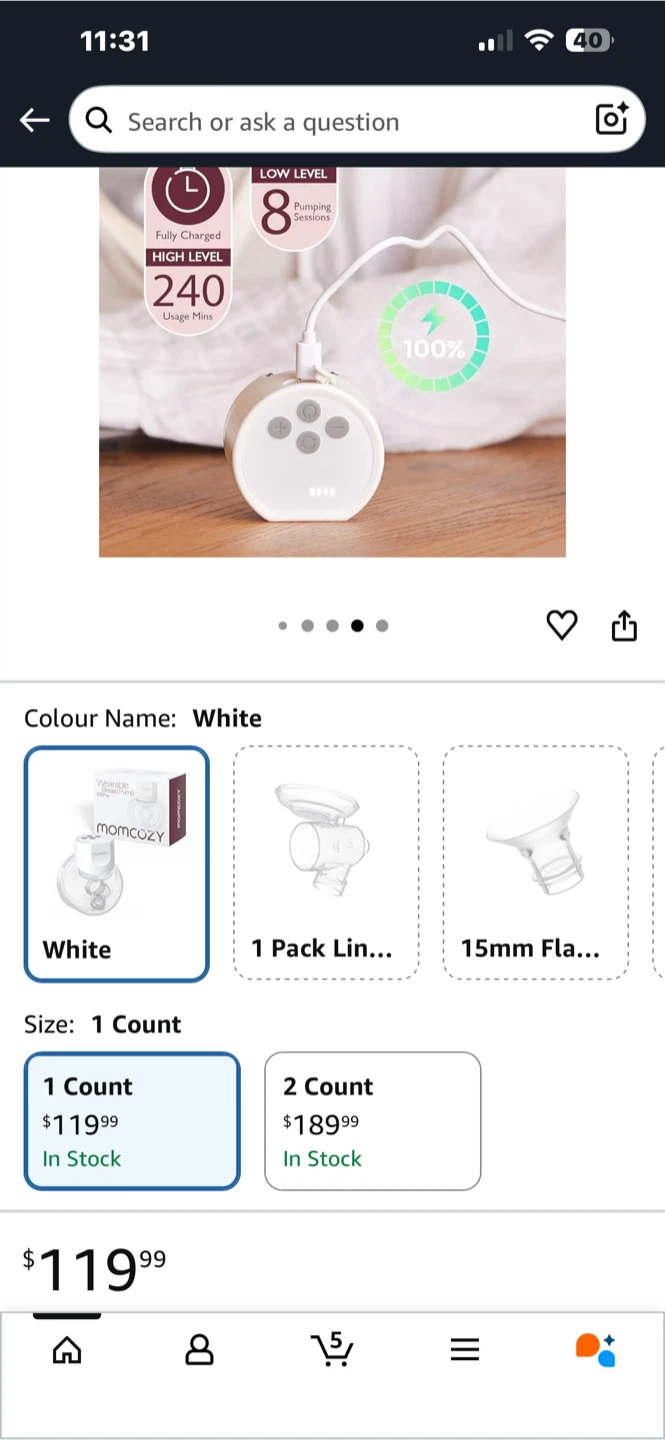The height and width of the screenshot is (1440, 665).
Task: Tap the share icon
Action: pyautogui.click(x=624, y=626)
